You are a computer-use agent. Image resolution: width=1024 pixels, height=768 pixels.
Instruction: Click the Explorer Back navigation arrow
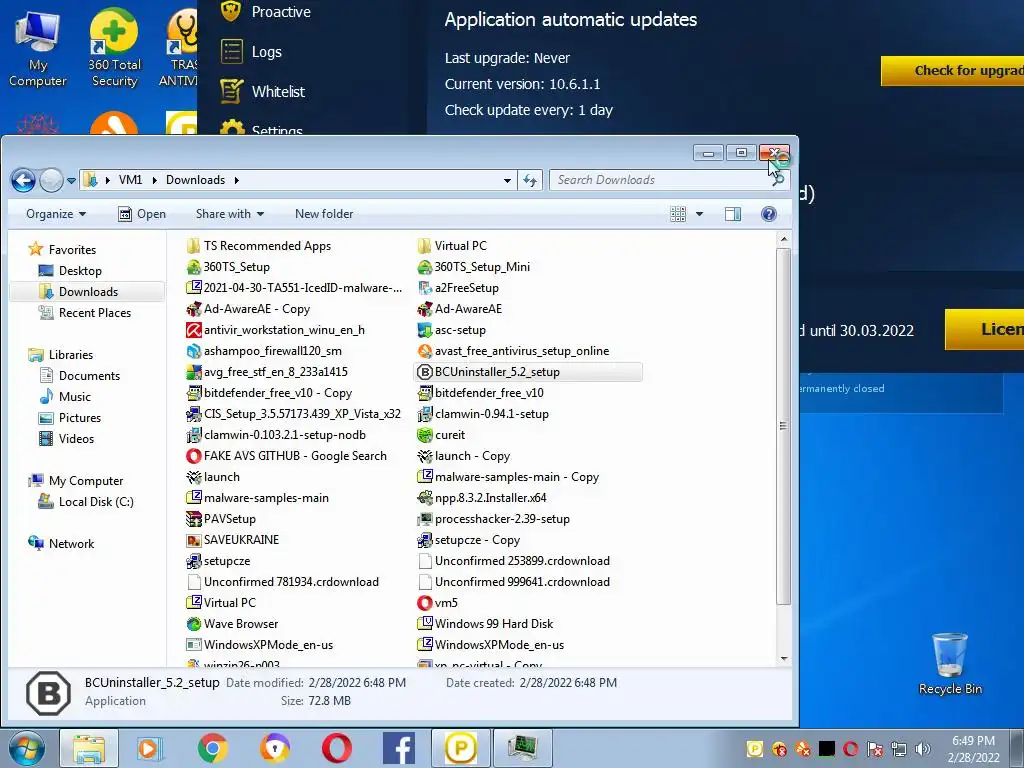click(x=24, y=180)
